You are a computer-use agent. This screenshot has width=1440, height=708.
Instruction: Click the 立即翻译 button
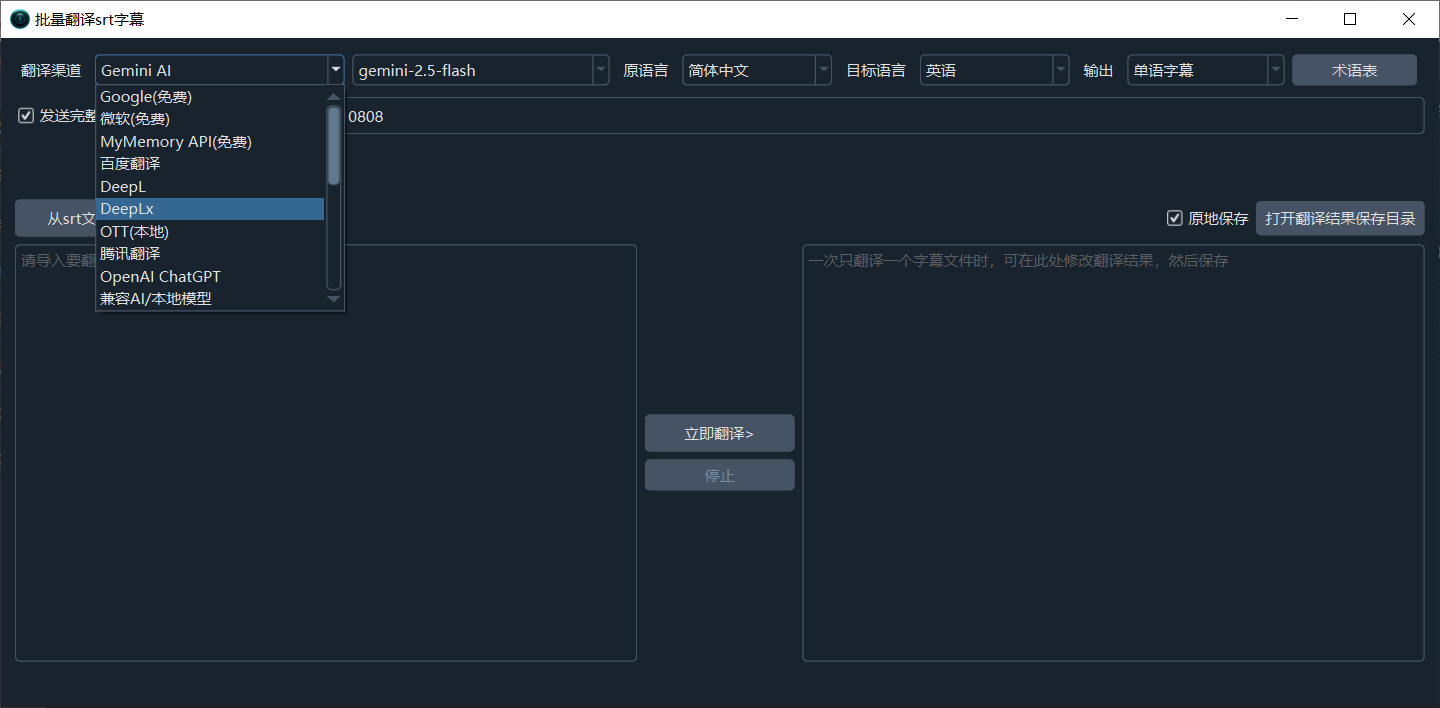(x=719, y=434)
